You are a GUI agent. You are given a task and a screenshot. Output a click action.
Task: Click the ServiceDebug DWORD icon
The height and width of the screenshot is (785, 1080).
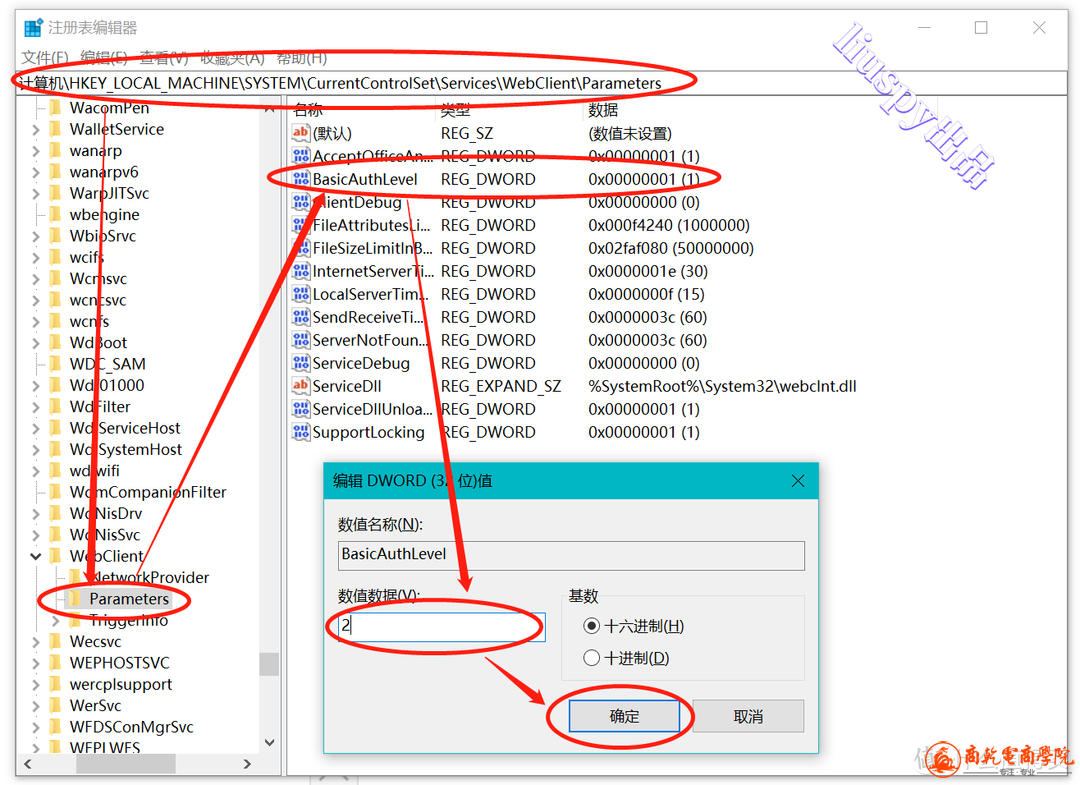coord(300,363)
